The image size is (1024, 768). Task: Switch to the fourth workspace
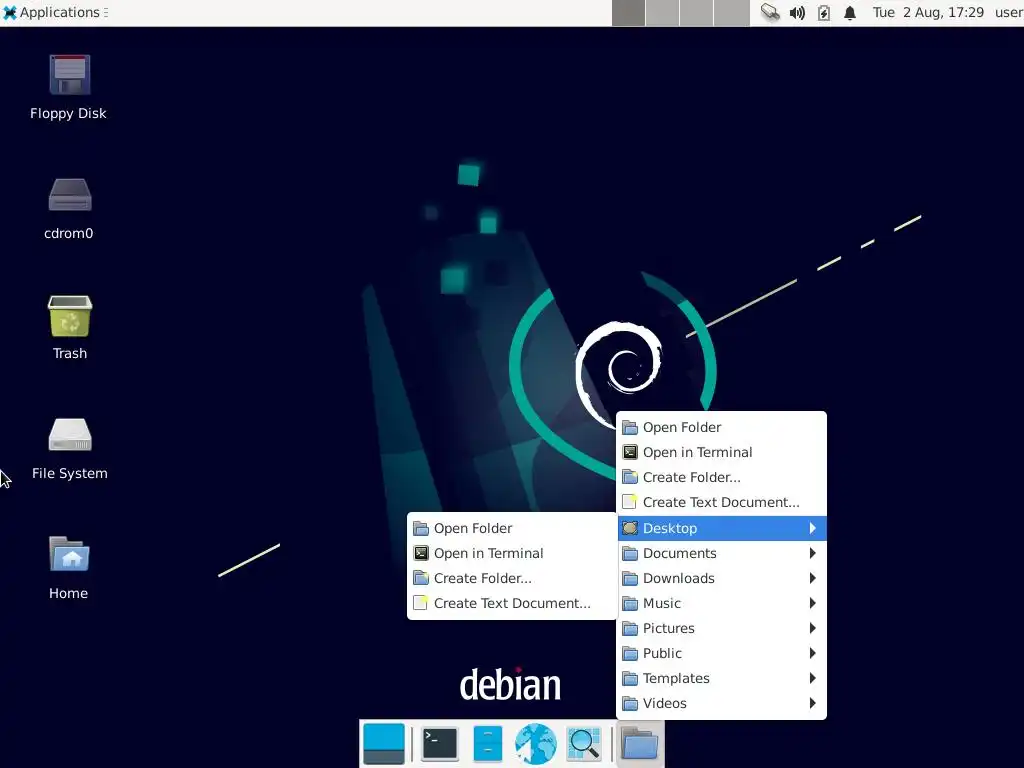tap(731, 12)
